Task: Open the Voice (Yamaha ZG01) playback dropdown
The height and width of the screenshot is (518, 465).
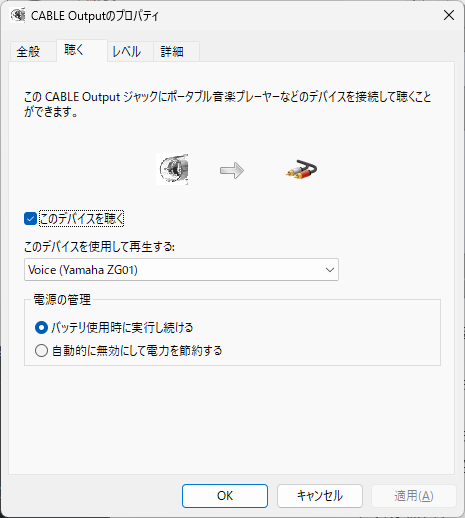Action: [181, 270]
